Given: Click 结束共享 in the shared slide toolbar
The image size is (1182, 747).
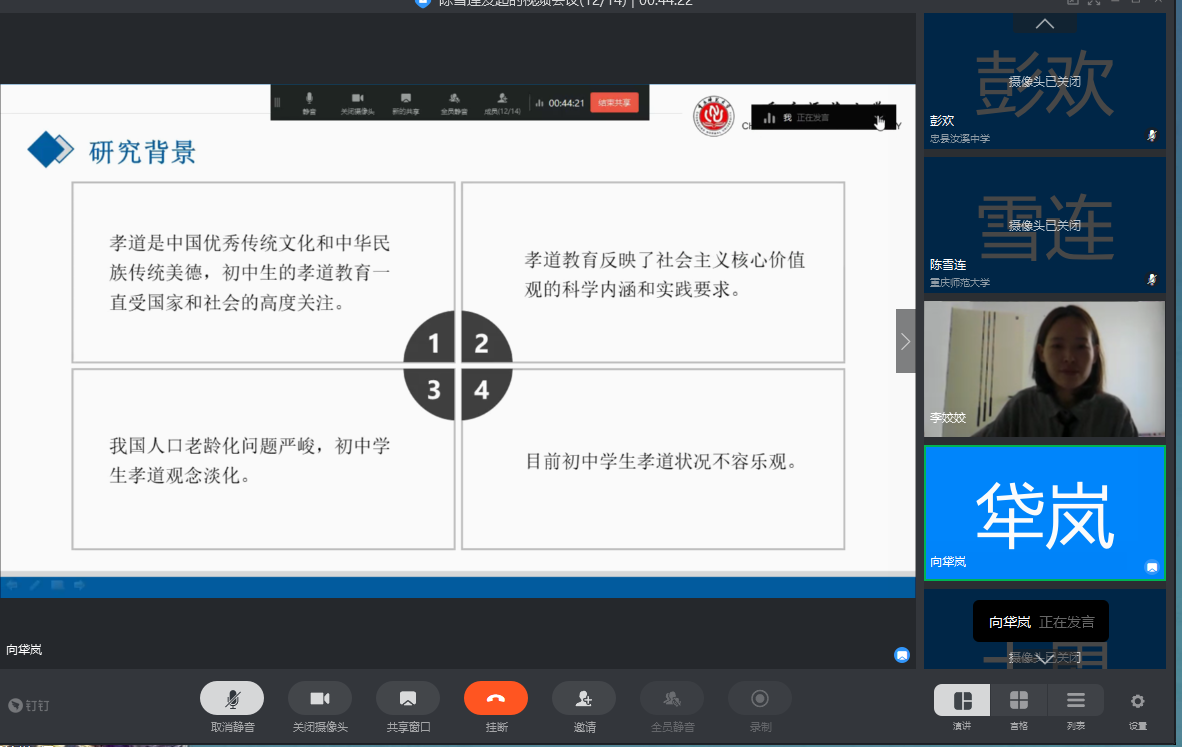Looking at the screenshot, I should pyautogui.click(x=614, y=102).
